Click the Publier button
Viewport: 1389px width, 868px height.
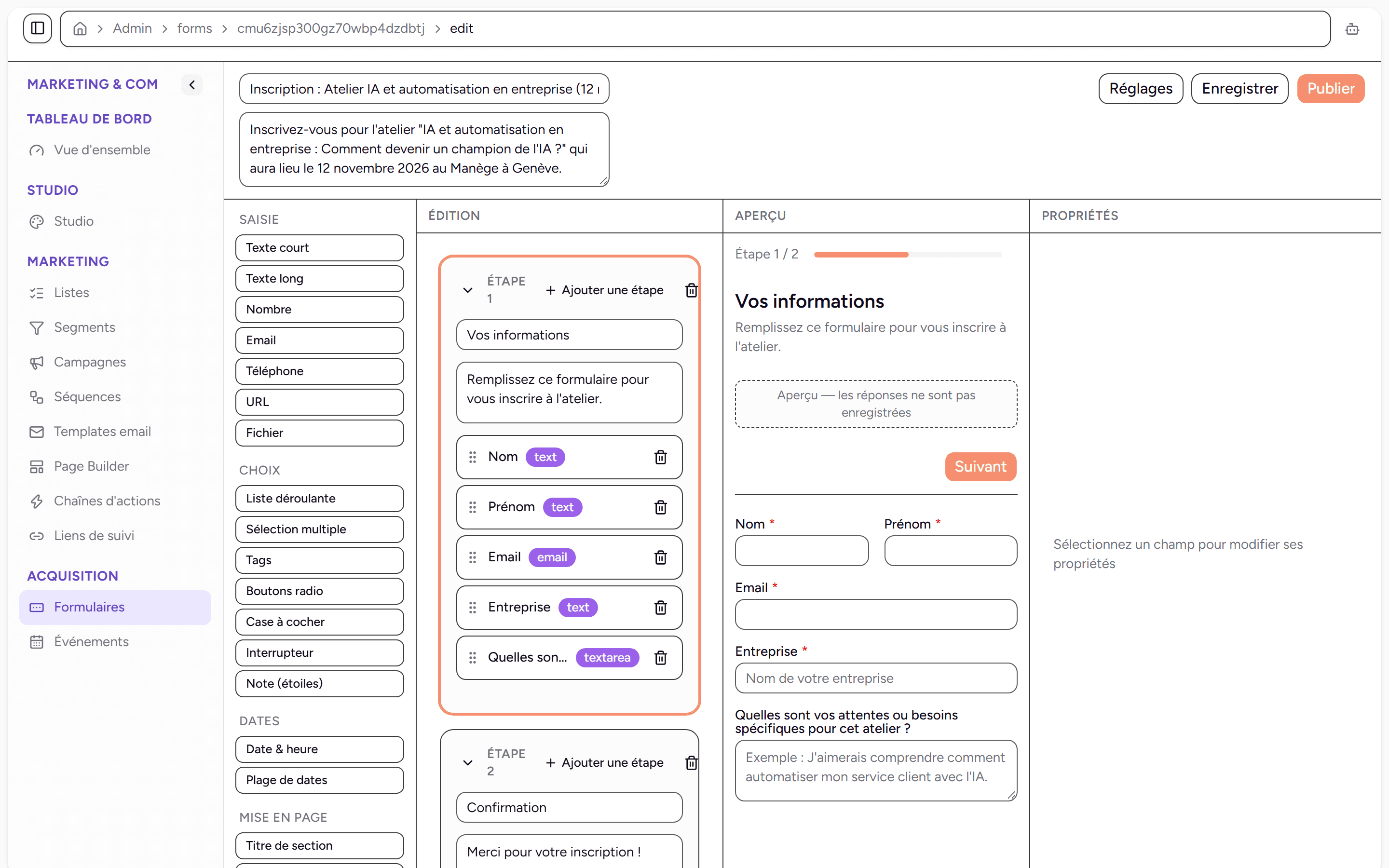pos(1331,89)
